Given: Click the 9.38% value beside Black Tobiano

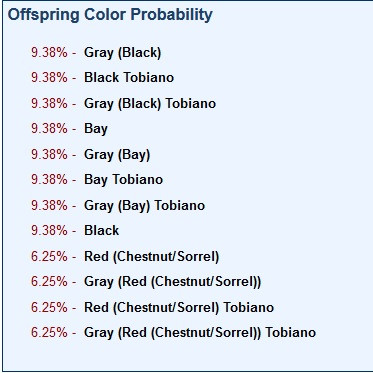Looking at the screenshot, I should pyautogui.click(x=49, y=78).
